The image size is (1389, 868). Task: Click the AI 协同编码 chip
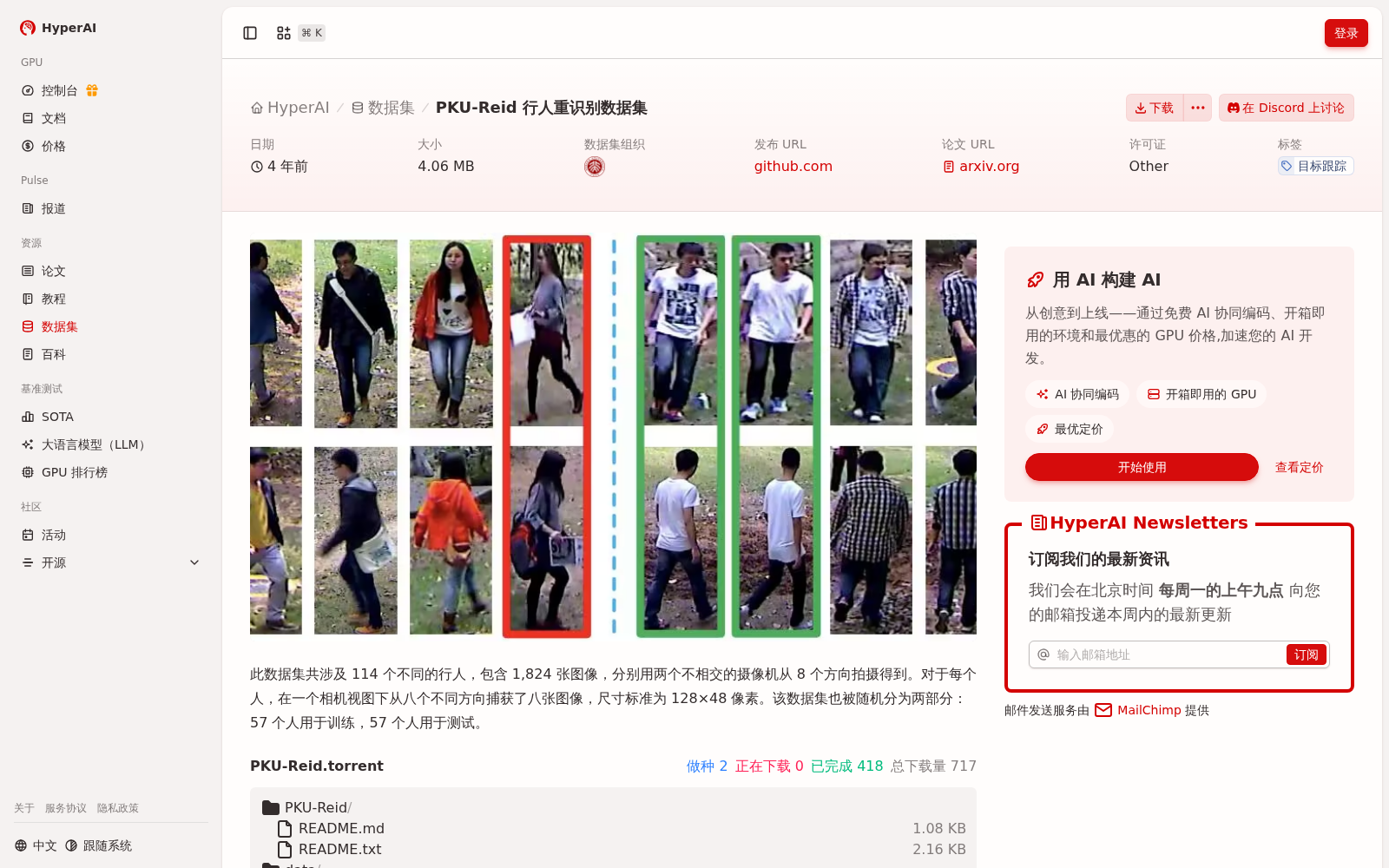tap(1077, 394)
